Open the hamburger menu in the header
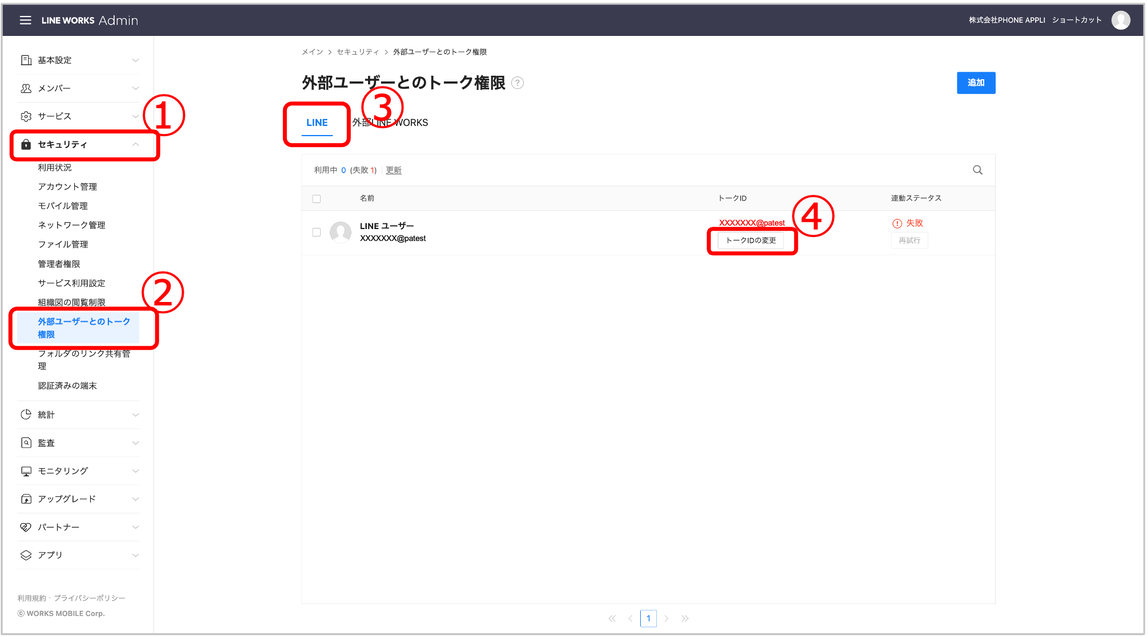 25,21
